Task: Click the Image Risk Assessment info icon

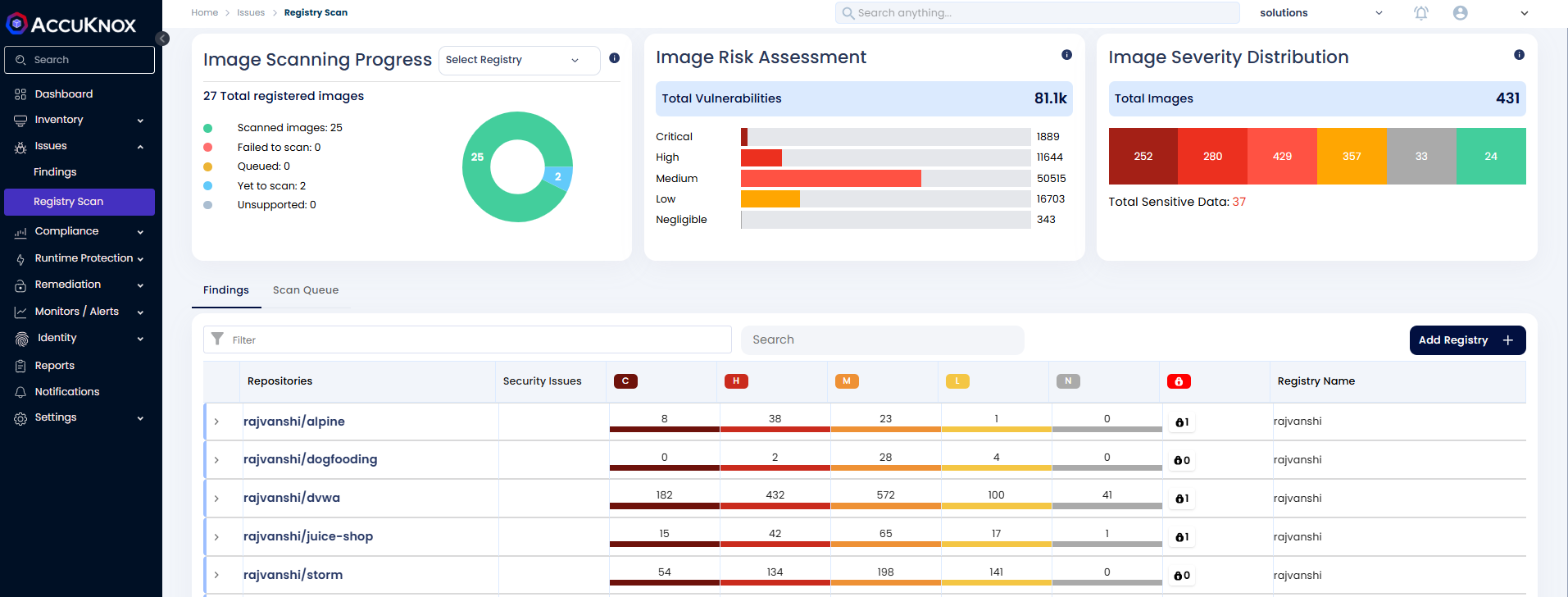Action: point(1066,55)
